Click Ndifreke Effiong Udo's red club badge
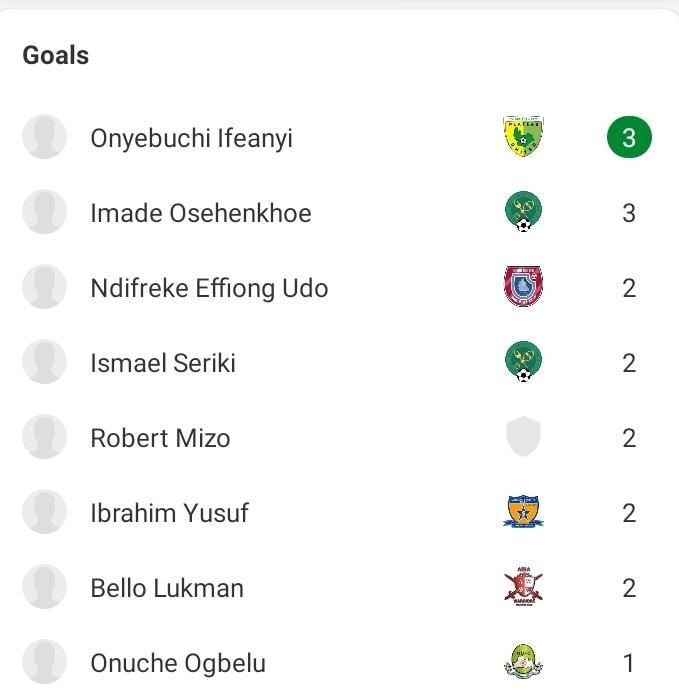The width and height of the screenshot is (679, 696). [523, 288]
